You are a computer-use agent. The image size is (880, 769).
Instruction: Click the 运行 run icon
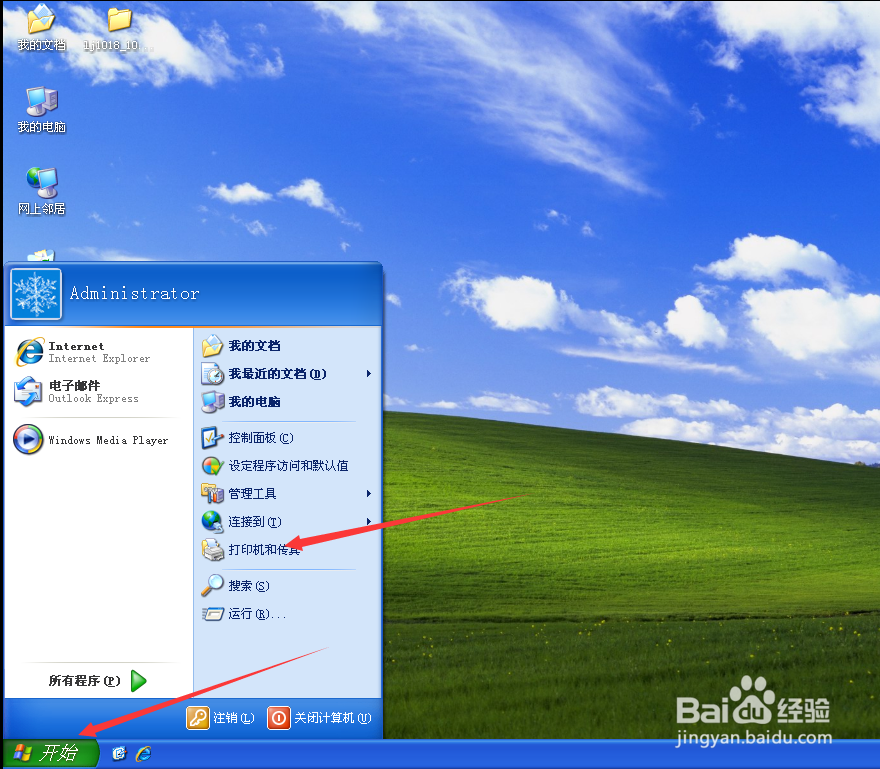click(213, 614)
